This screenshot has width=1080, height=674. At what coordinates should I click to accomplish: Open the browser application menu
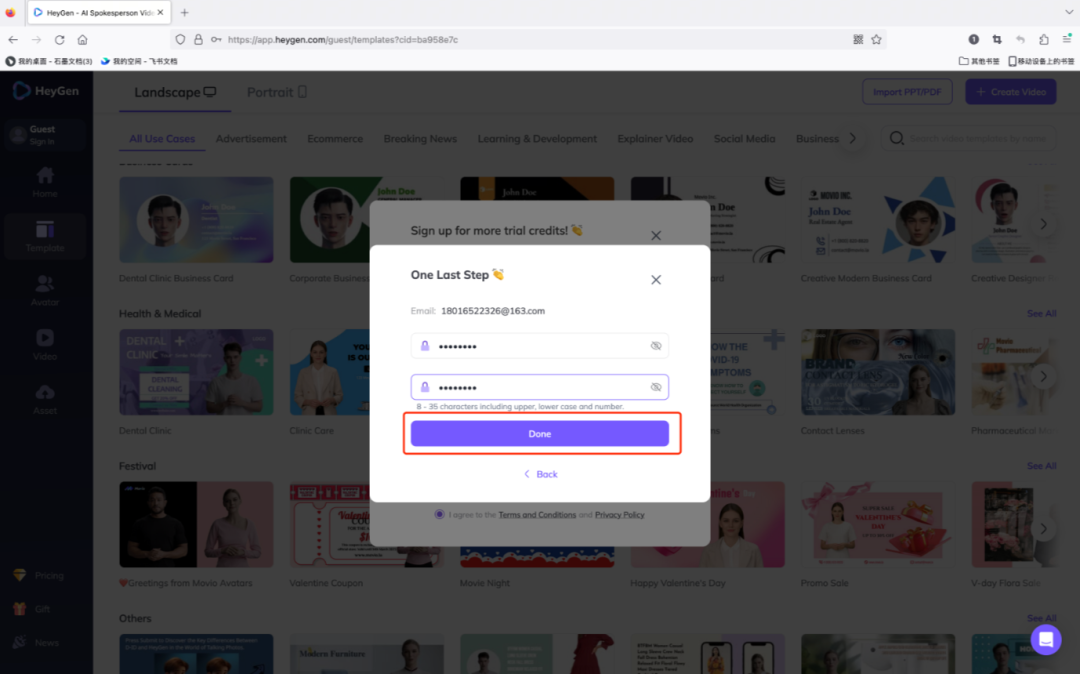pos(1066,39)
